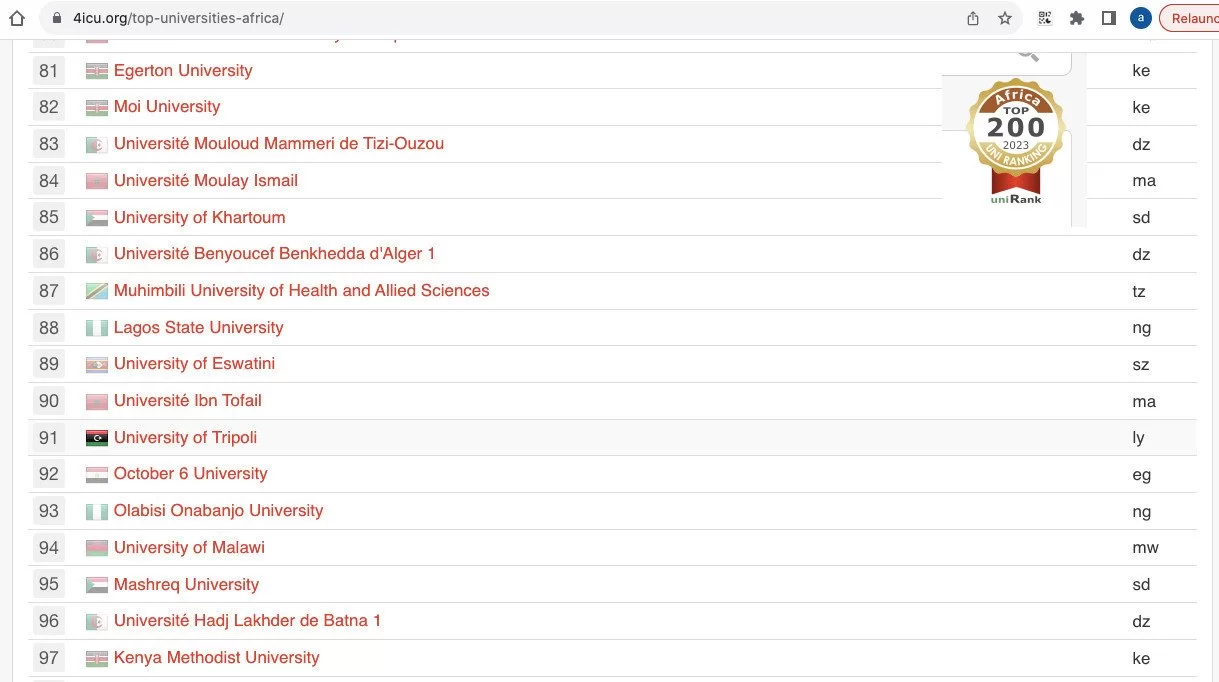Open the Kenya Methodist University link

click(x=216, y=658)
